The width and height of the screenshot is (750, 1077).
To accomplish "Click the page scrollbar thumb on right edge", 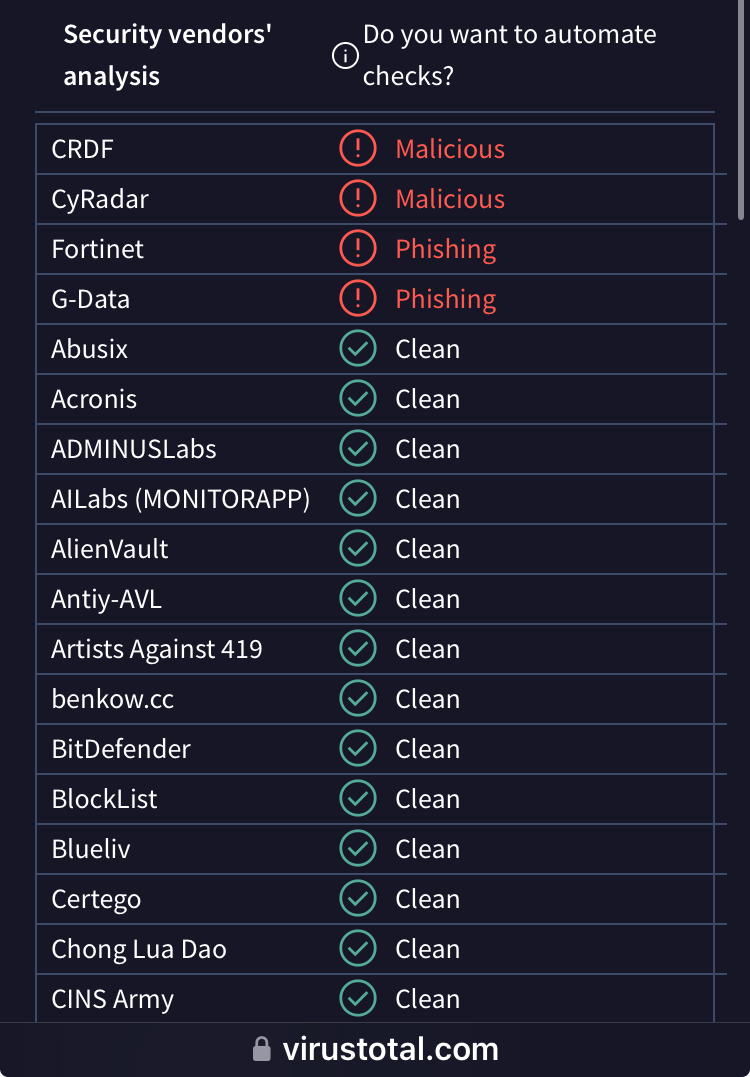I will (741, 110).
